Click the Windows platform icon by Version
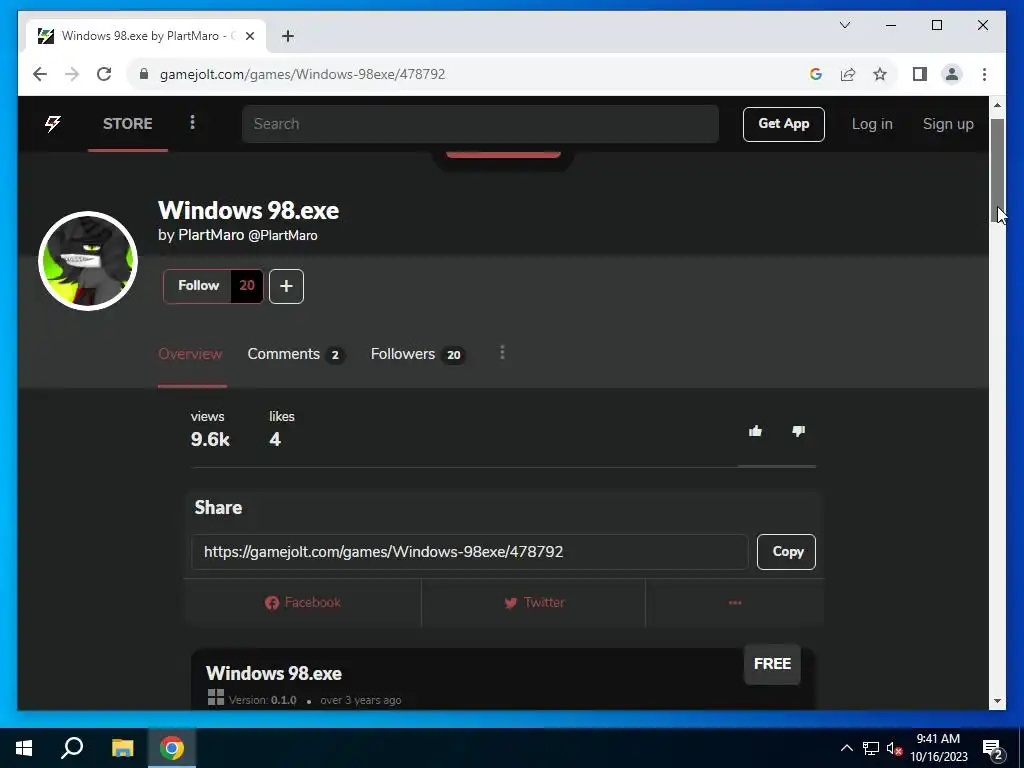1024x768 pixels. tap(216, 697)
